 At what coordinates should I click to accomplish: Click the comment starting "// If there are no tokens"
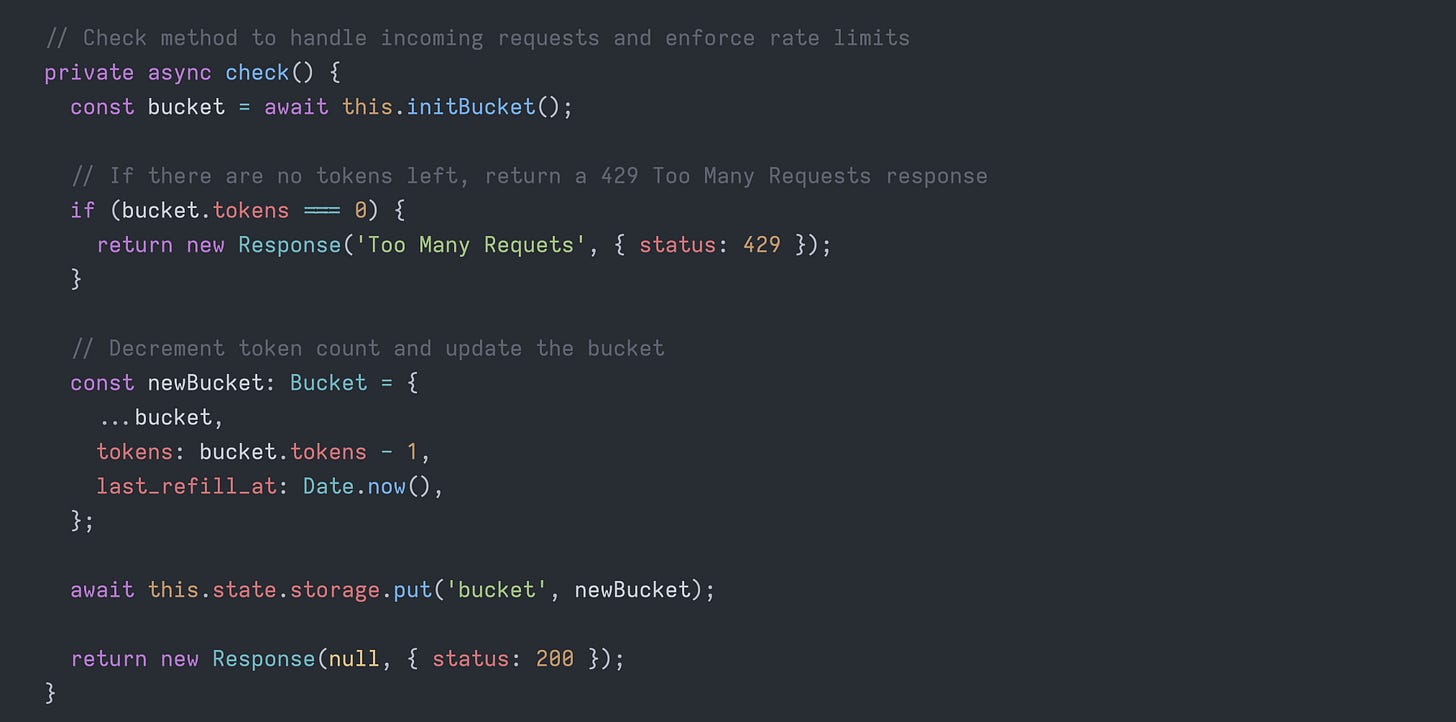(x=529, y=176)
